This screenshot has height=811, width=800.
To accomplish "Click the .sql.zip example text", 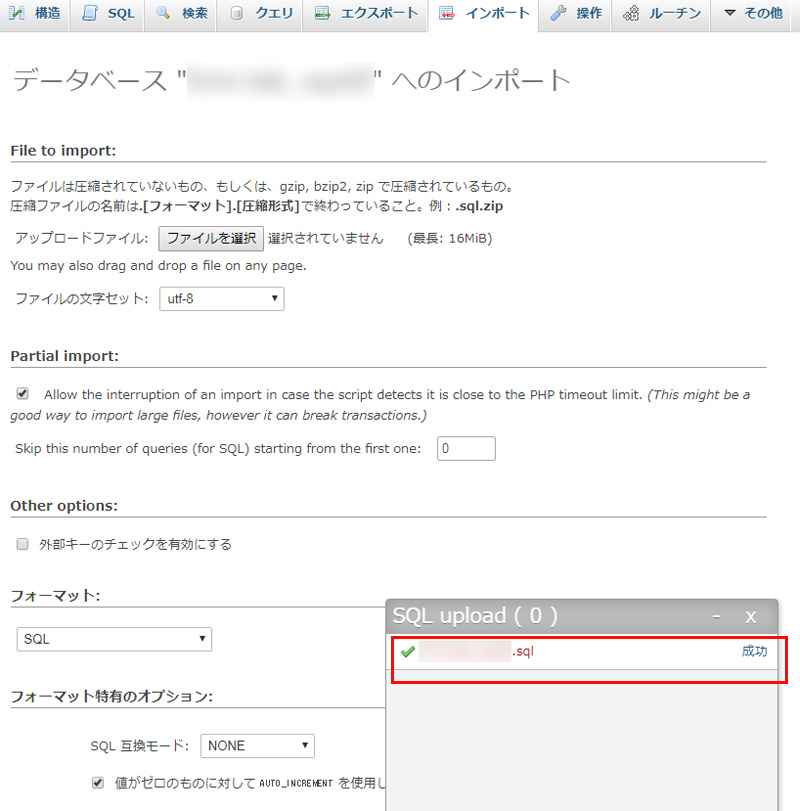I will [x=479, y=206].
